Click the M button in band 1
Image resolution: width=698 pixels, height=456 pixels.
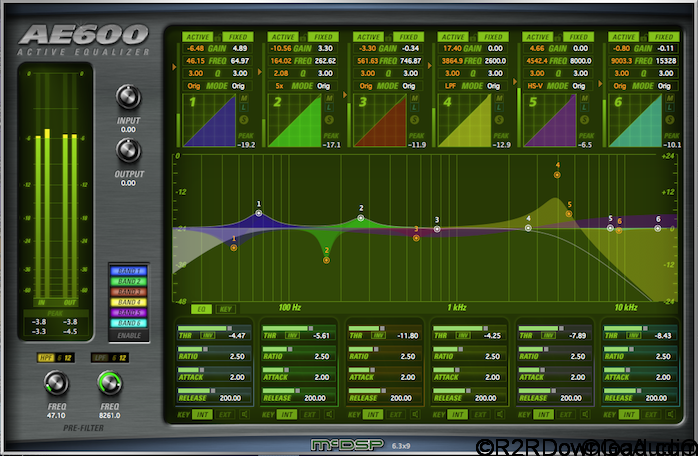tap(244, 98)
